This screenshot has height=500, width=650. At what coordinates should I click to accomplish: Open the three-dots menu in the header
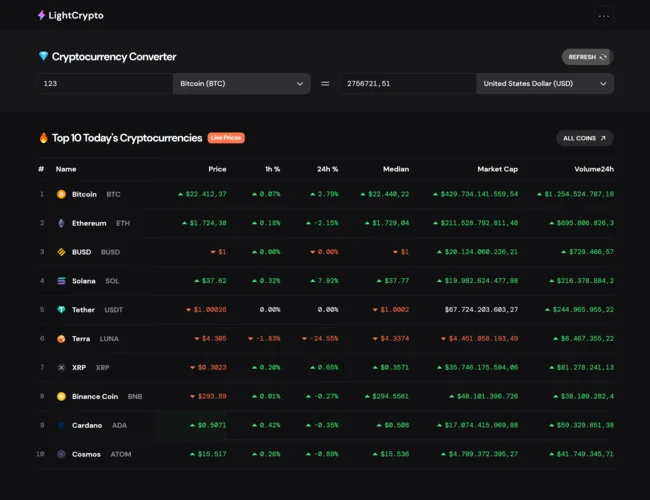click(604, 16)
